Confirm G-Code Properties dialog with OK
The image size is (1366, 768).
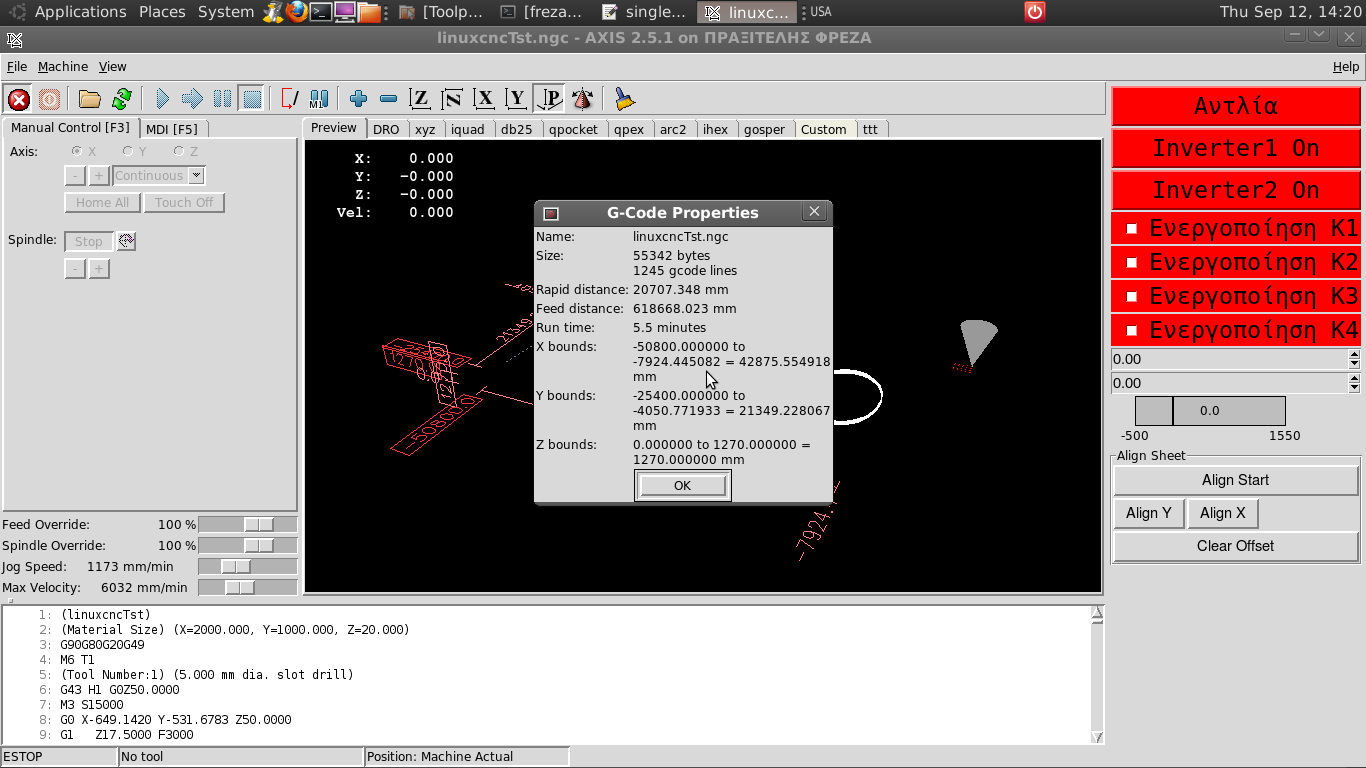click(683, 485)
